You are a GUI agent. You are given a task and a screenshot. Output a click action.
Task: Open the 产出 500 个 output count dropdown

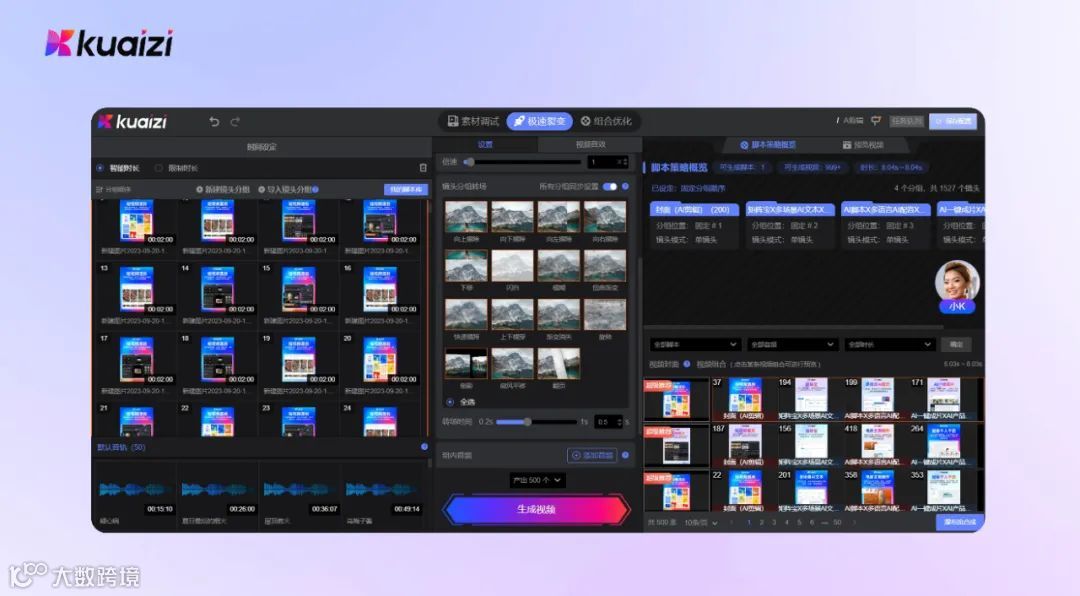click(537, 480)
